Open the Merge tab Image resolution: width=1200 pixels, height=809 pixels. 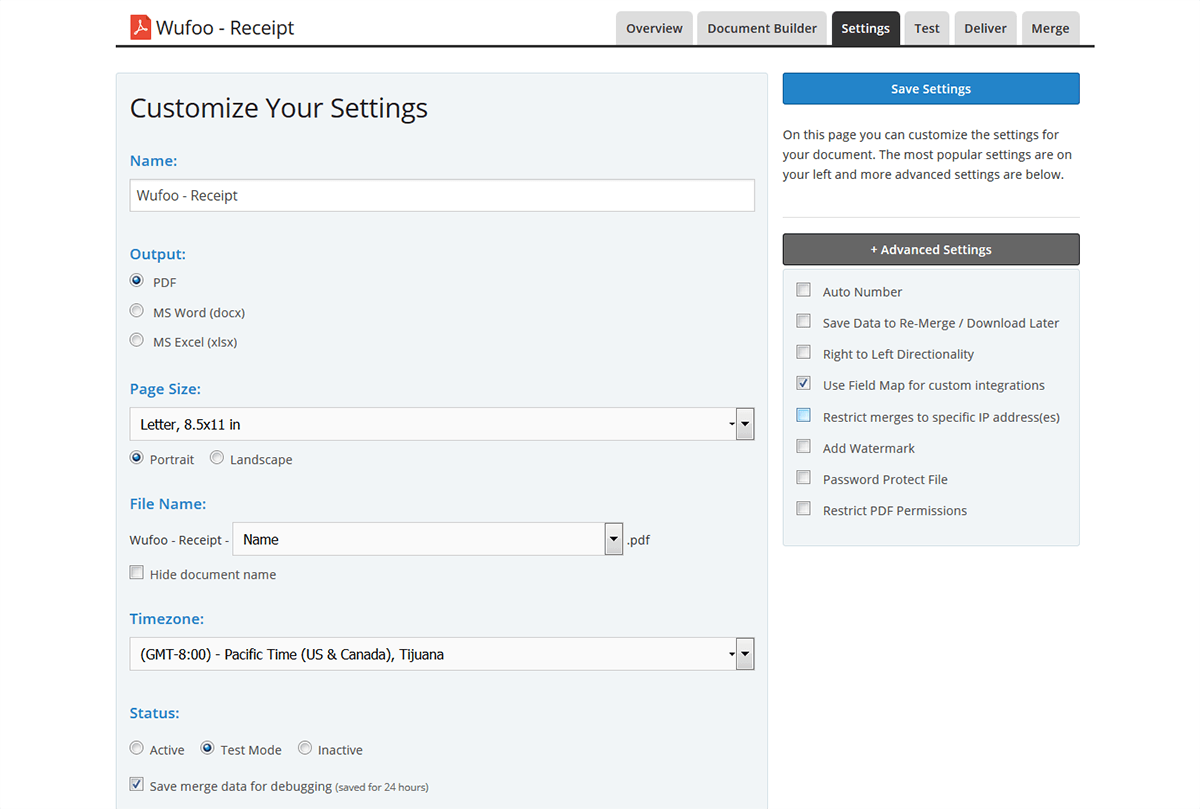point(1050,29)
